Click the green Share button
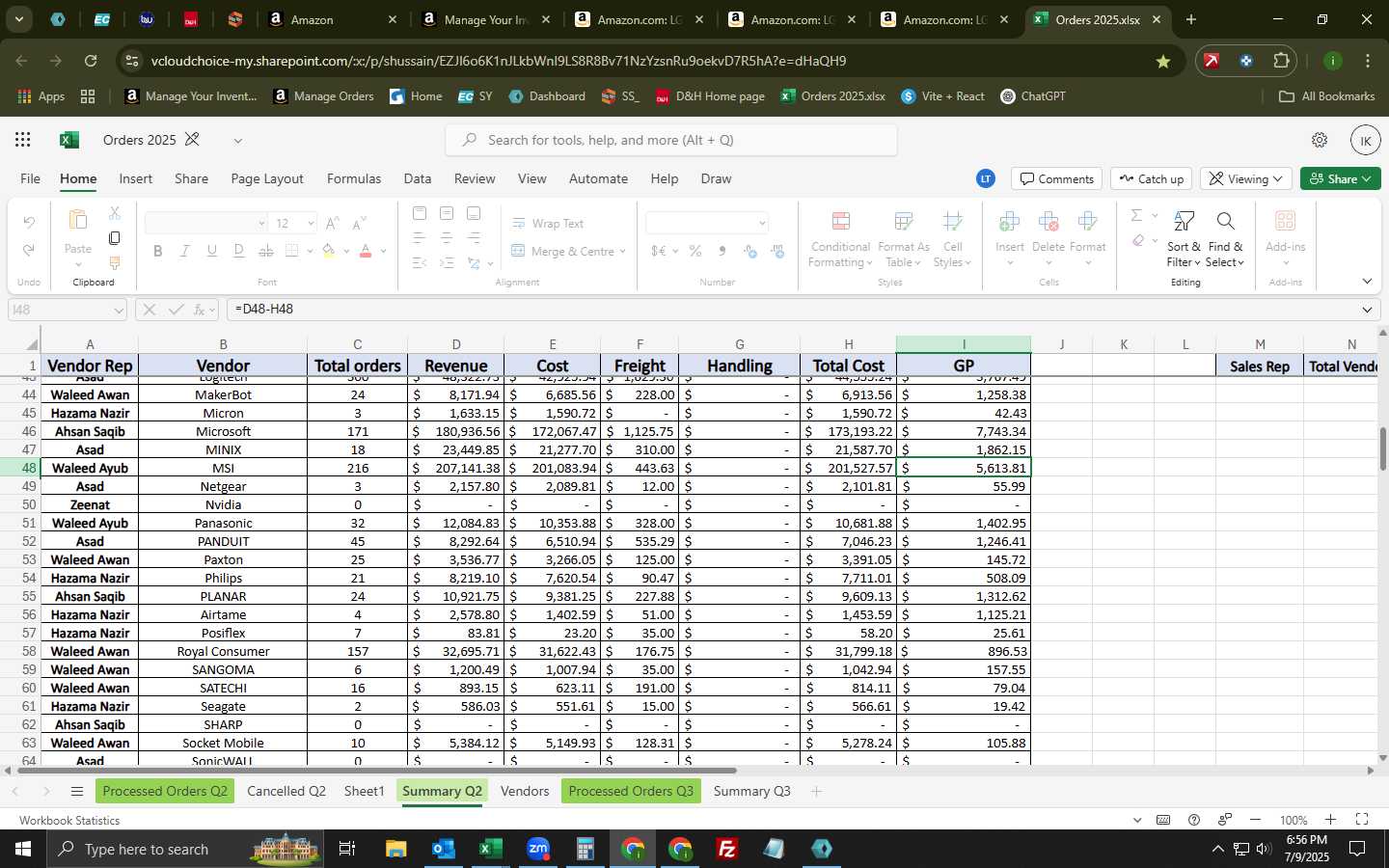 pyautogui.click(x=1341, y=178)
